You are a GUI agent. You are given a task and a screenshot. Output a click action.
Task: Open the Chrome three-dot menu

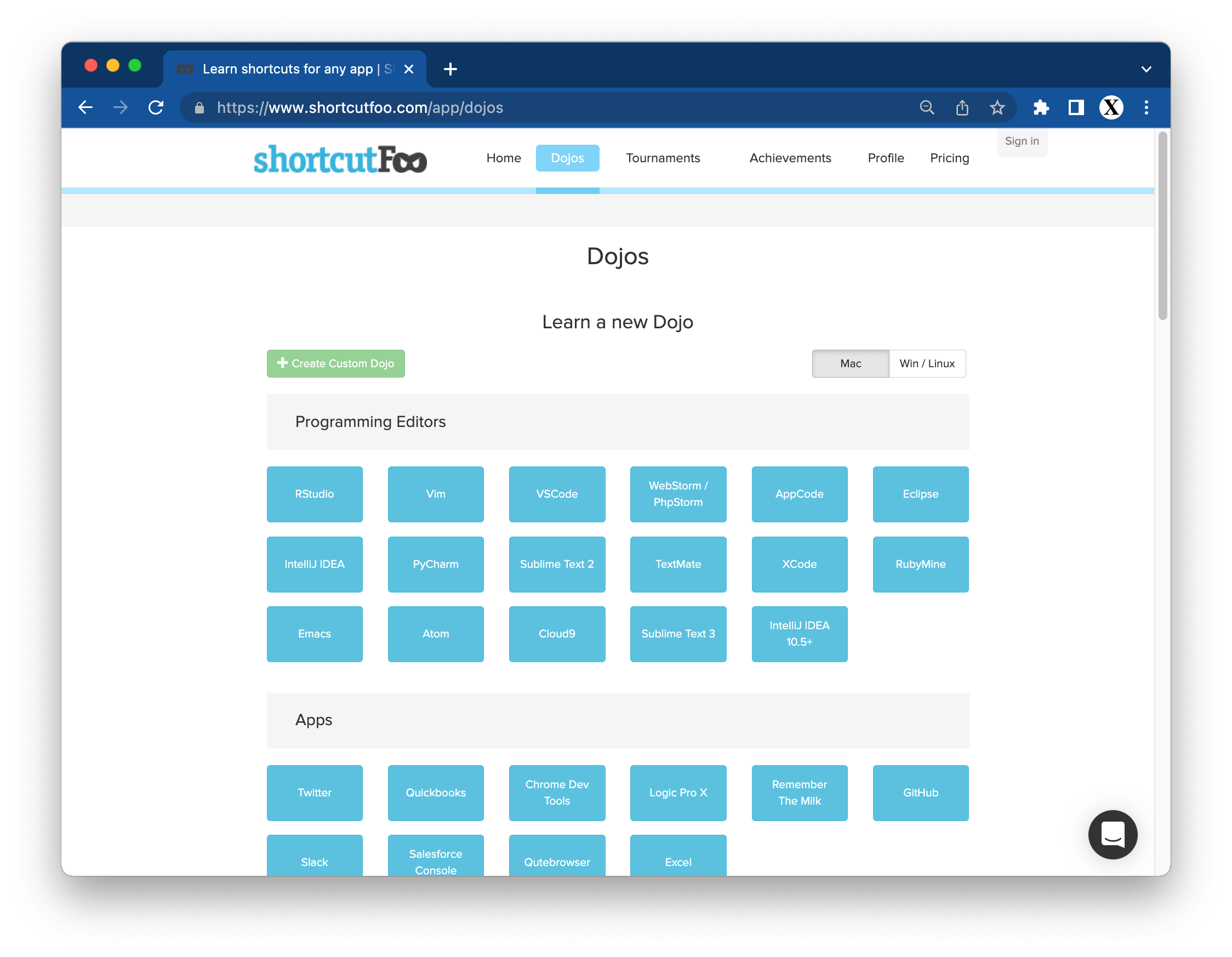click(x=1147, y=107)
